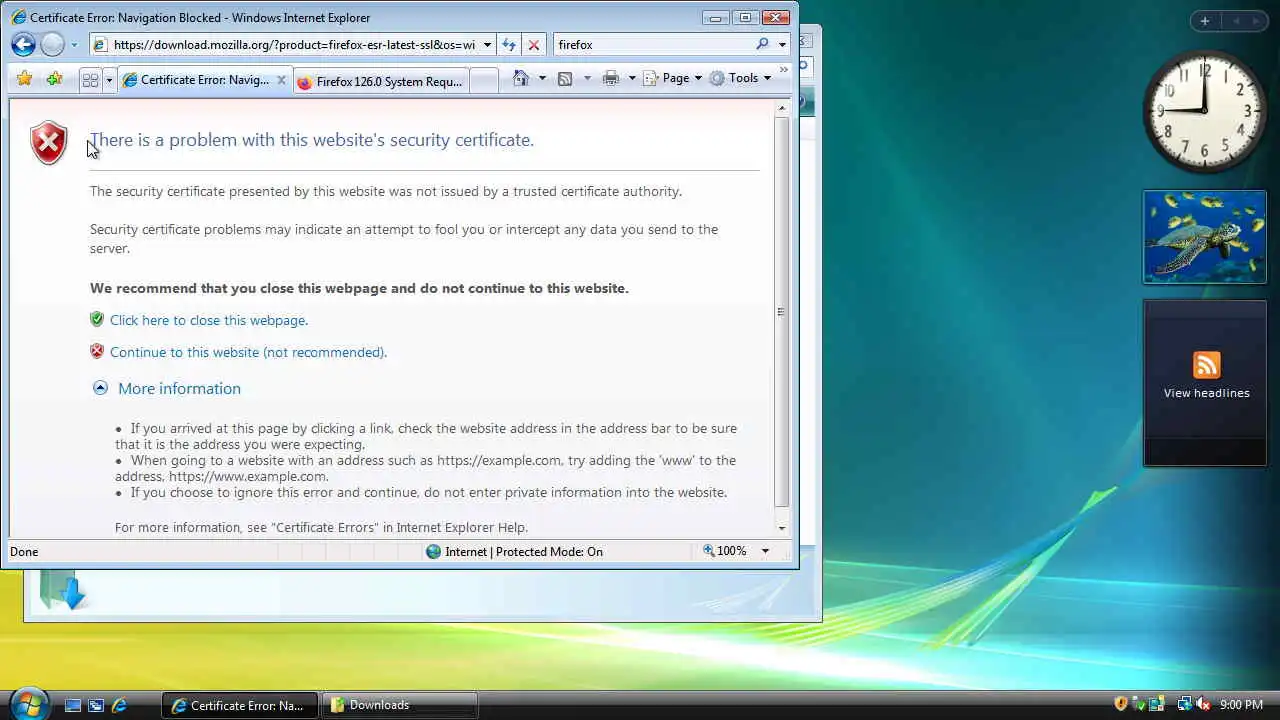Click the network connection tray icon

click(1184, 704)
